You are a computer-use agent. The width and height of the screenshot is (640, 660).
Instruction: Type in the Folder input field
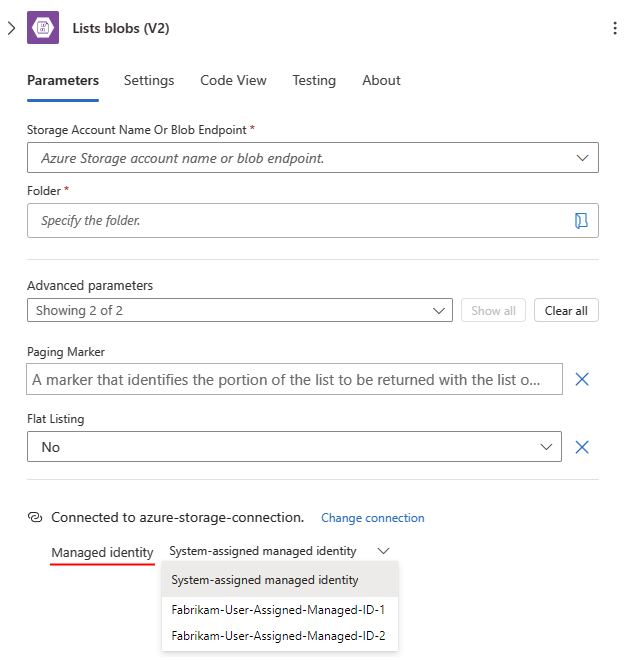point(300,221)
